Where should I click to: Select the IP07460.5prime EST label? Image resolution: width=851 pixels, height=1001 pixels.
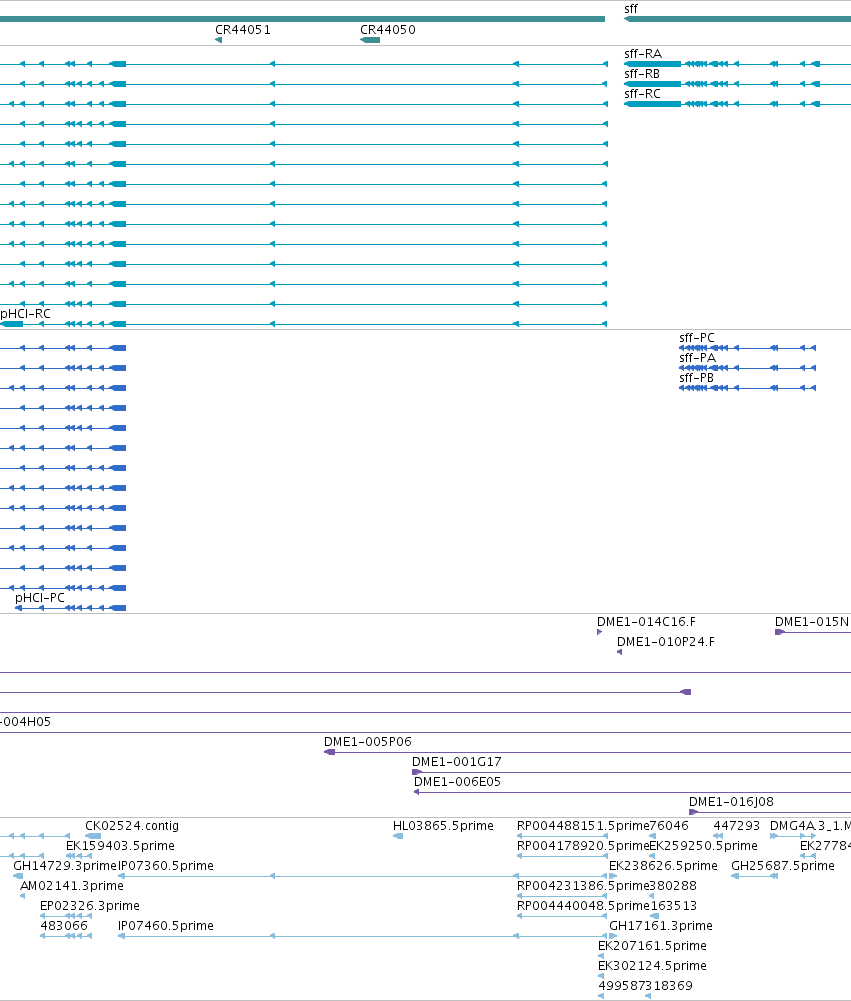click(x=166, y=926)
